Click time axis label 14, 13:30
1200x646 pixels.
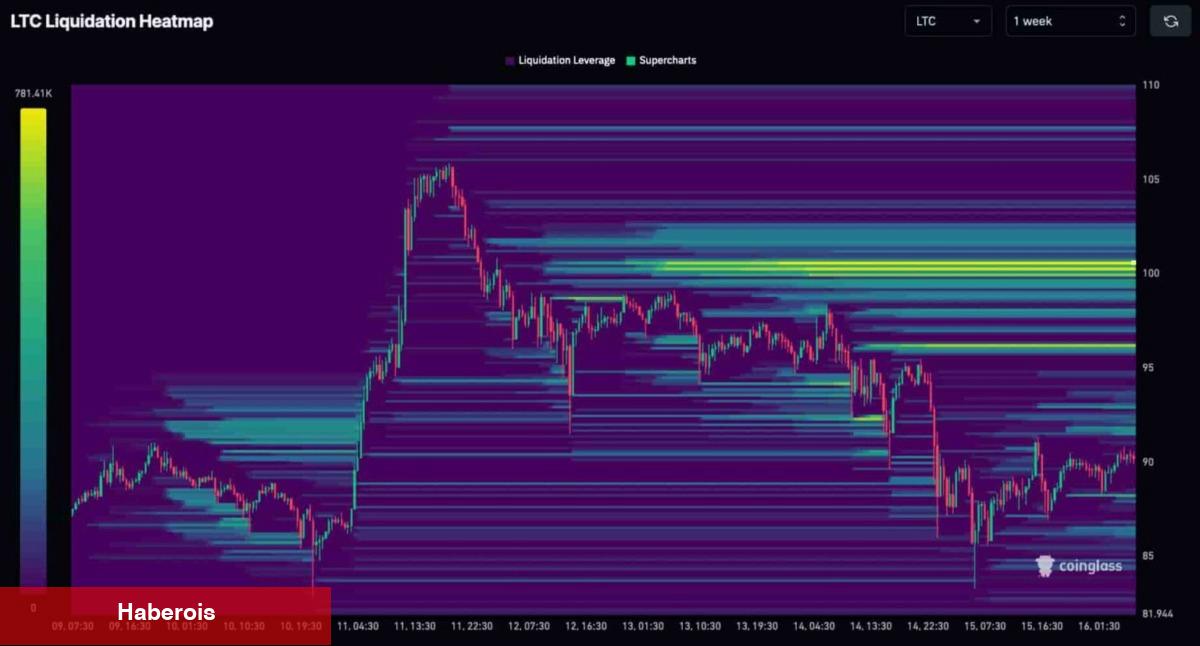click(x=871, y=626)
